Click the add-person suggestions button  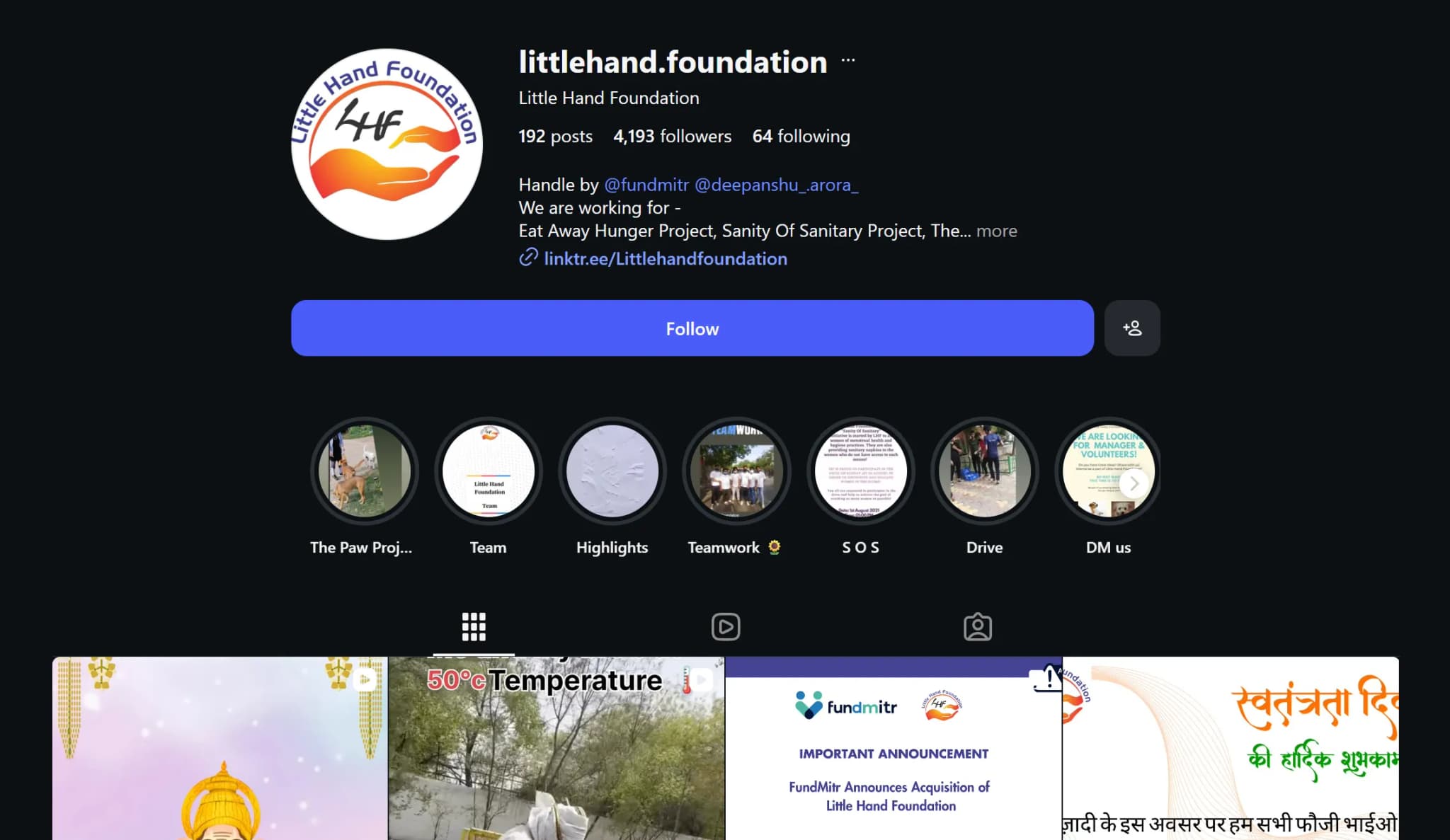pos(1132,328)
